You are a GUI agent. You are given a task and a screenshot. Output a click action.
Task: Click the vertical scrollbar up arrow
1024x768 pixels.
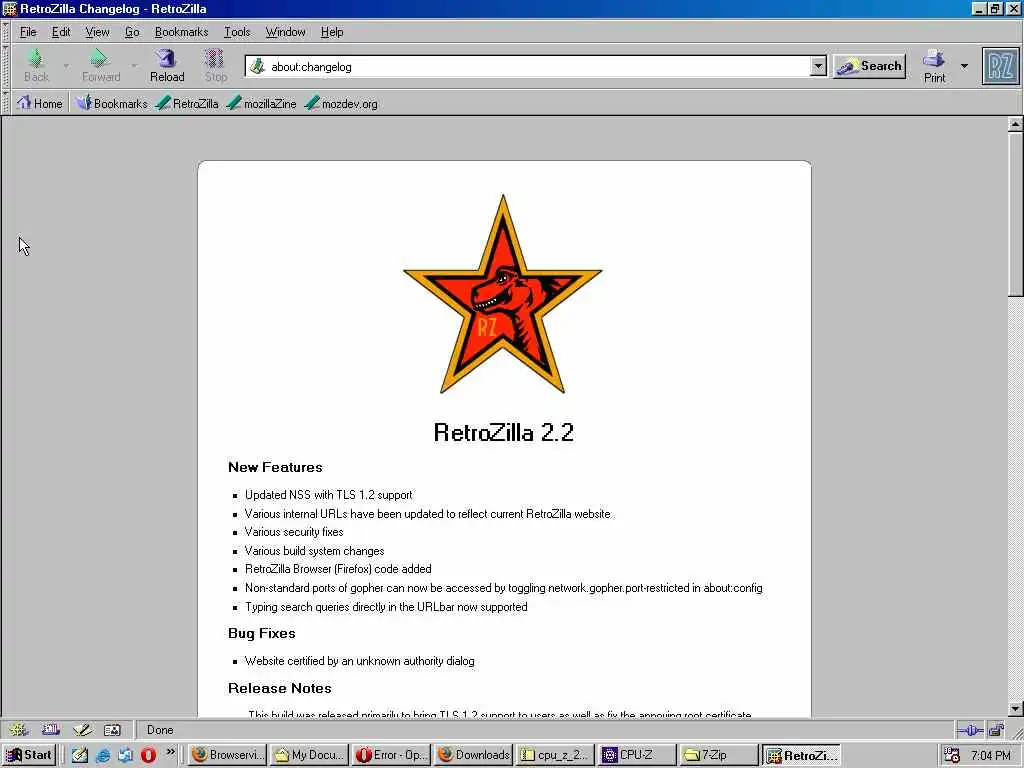(x=1015, y=124)
